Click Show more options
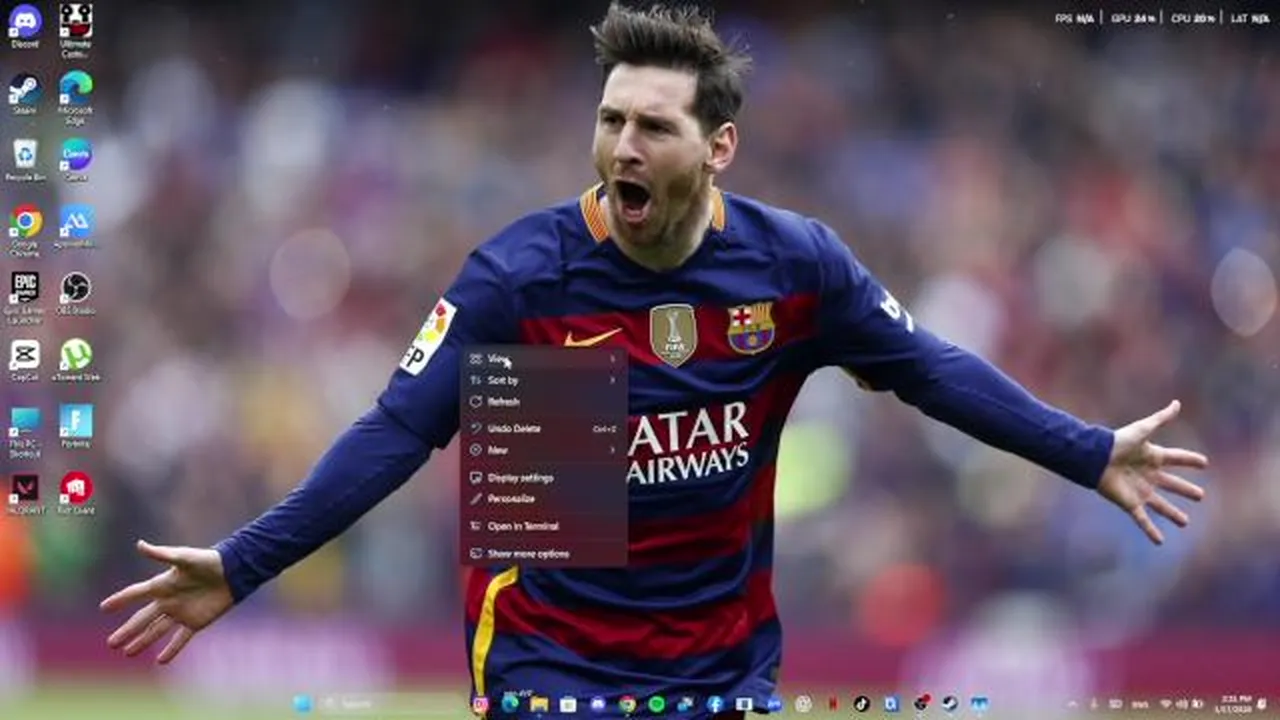Screen dimensions: 1280x720 (x=544, y=554)
